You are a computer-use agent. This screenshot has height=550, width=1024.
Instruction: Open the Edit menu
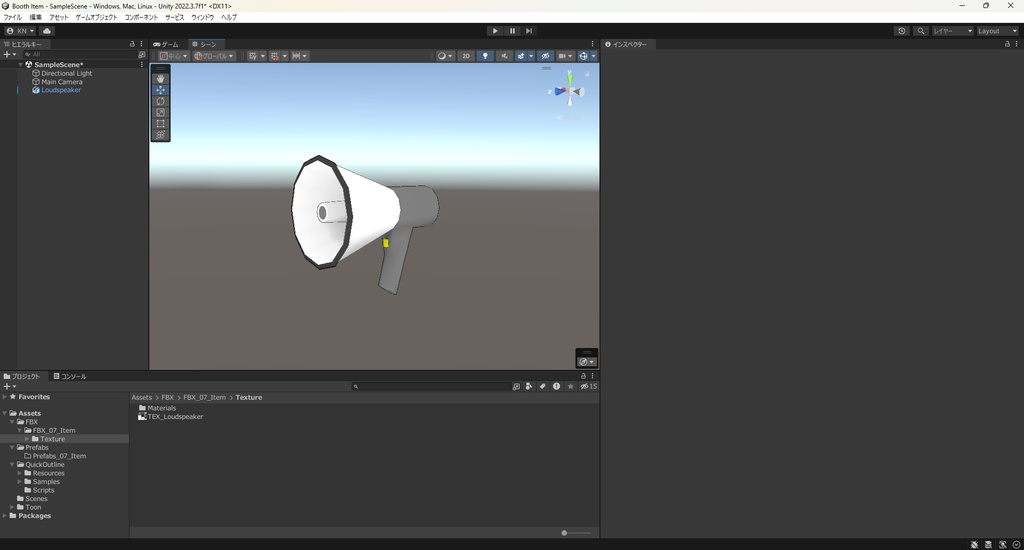[x=35, y=18]
